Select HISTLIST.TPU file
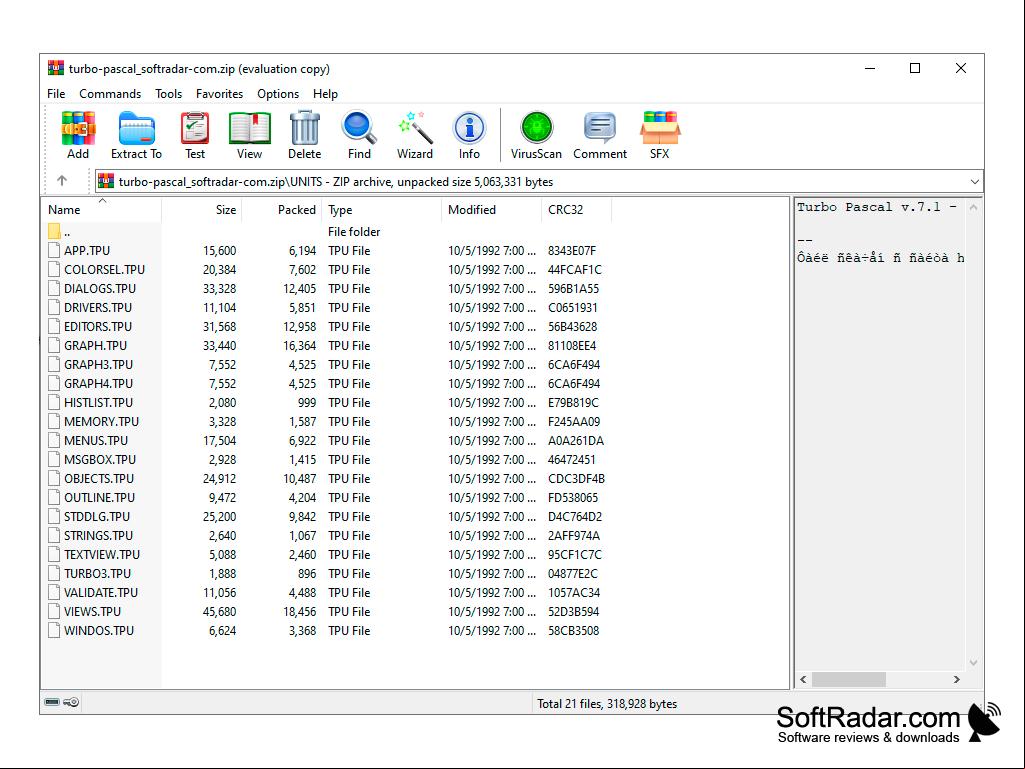The image size is (1025, 769). [x=98, y=402]
